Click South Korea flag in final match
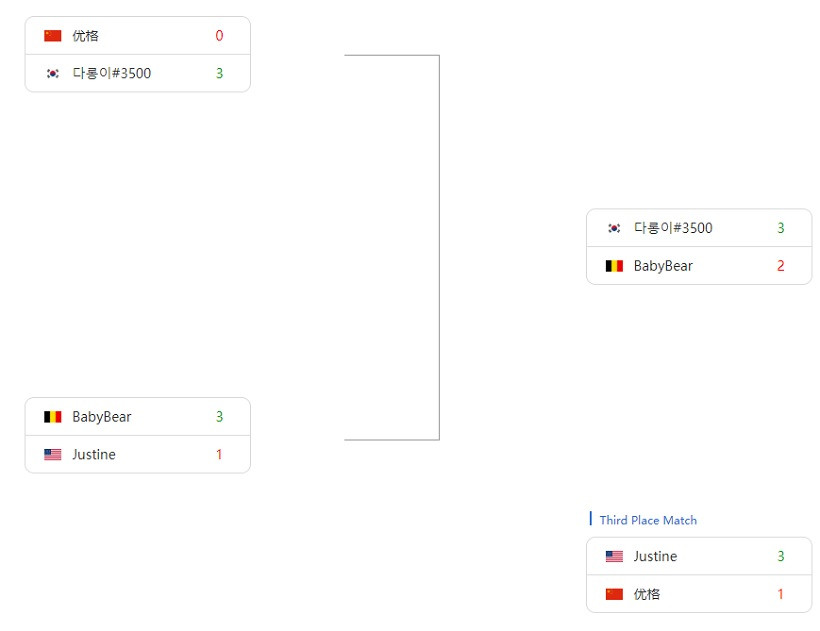The height and width of the screenshot is (631, 820). pos(614,228)
